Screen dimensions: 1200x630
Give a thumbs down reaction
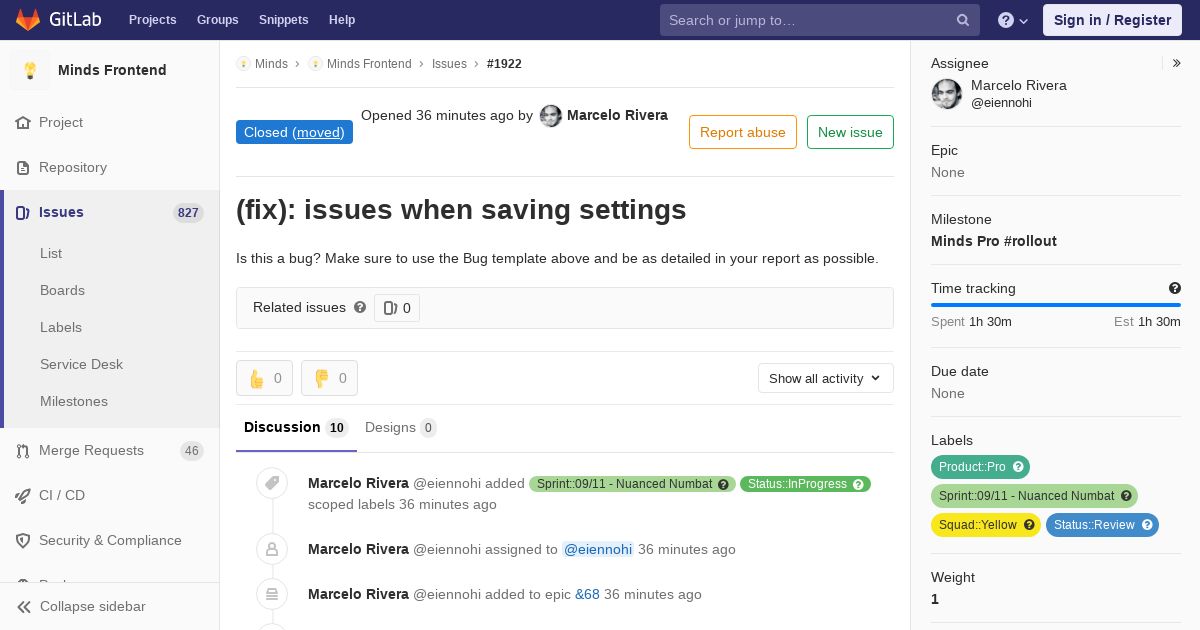tap(329, 378)
